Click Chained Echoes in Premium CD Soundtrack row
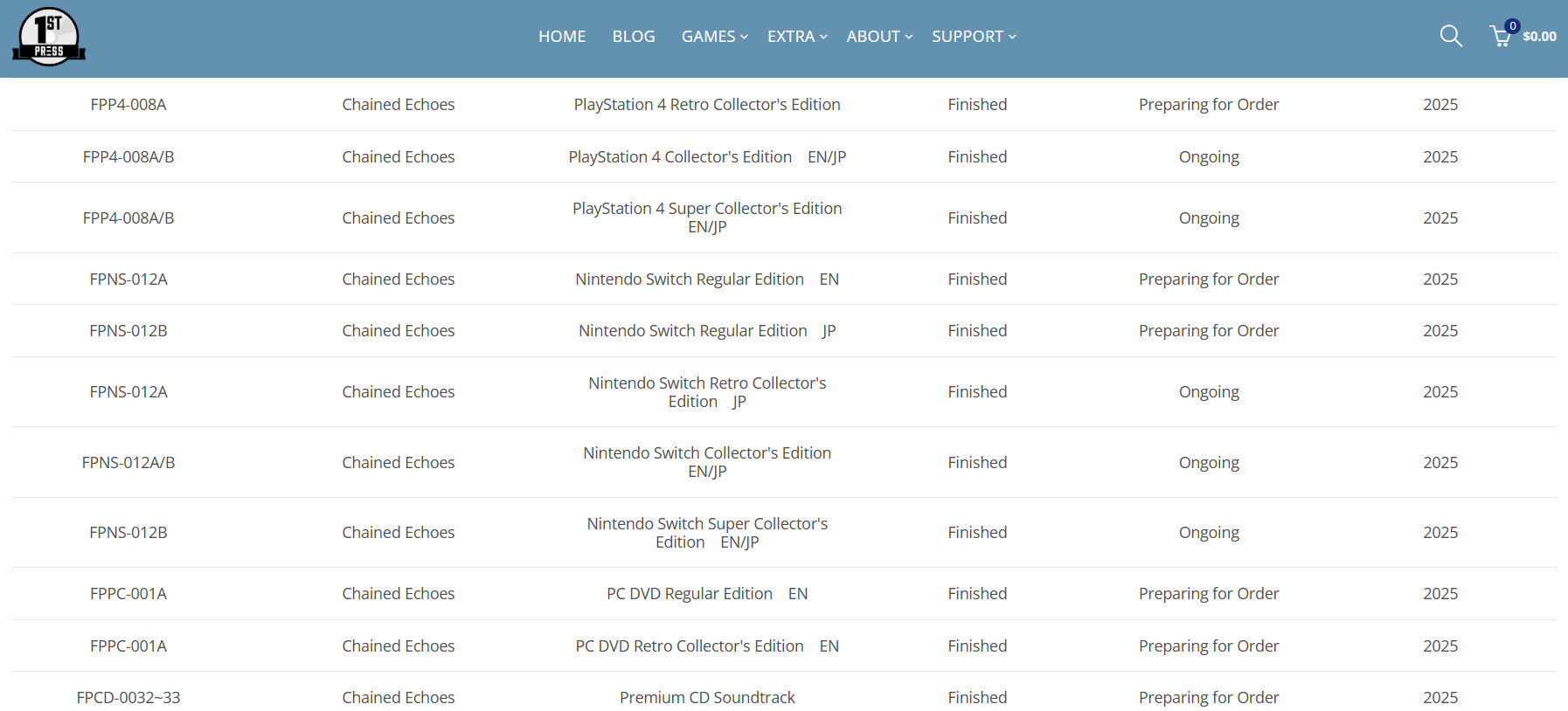This screenshot has width=1568, height=711. pyautogui.click(x=399, y=698)
